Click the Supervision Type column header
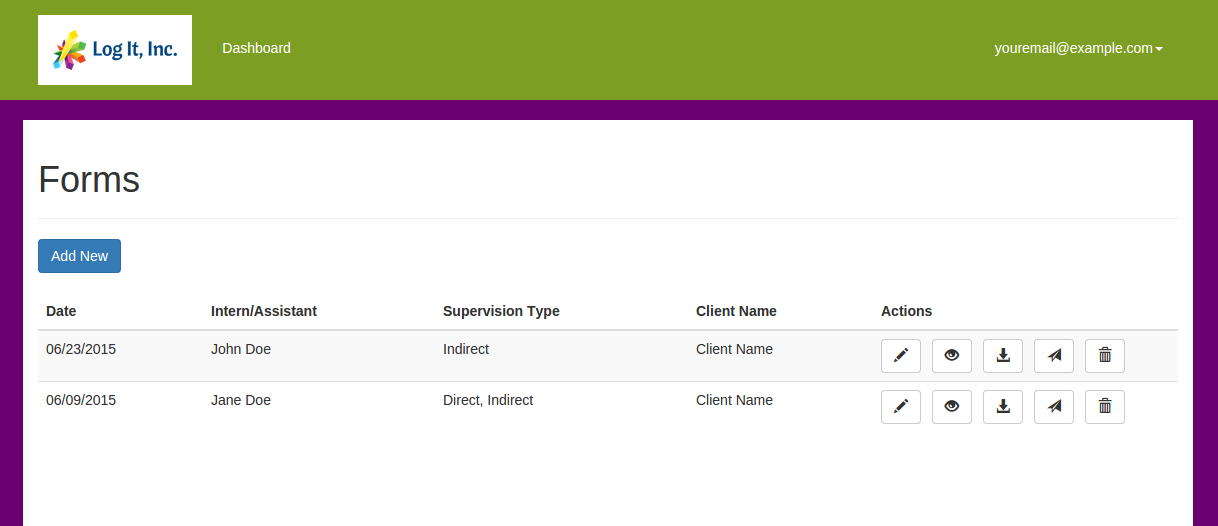 point(501,311)
